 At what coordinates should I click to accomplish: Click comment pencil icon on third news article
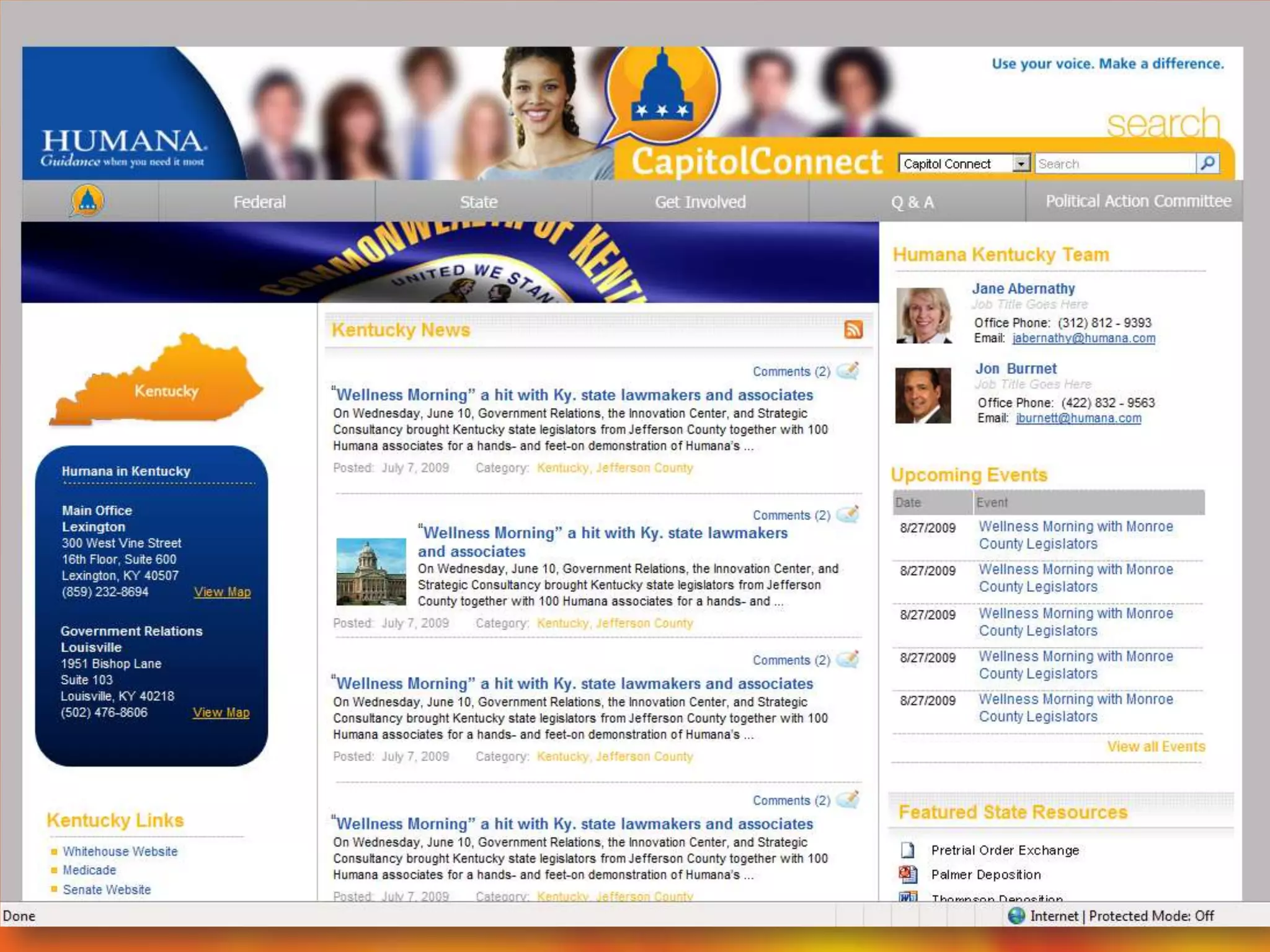(848, 659)
